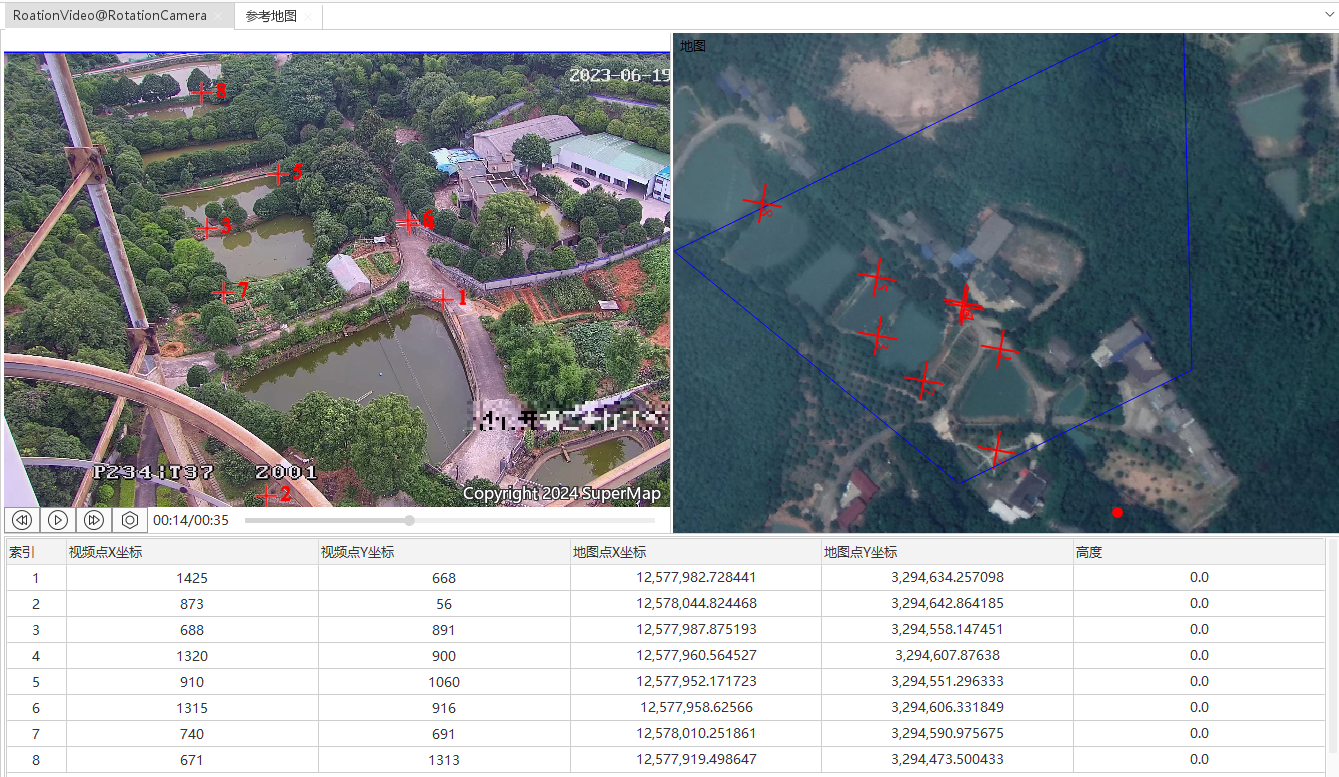The height and width of the screenshot is (777, 1339).
Task: Click the 高度 value in row 5
Action: 1199,682
